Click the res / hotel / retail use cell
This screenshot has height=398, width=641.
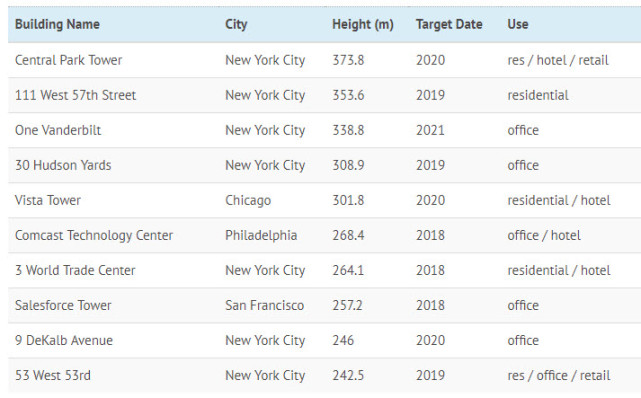[558, 60]
